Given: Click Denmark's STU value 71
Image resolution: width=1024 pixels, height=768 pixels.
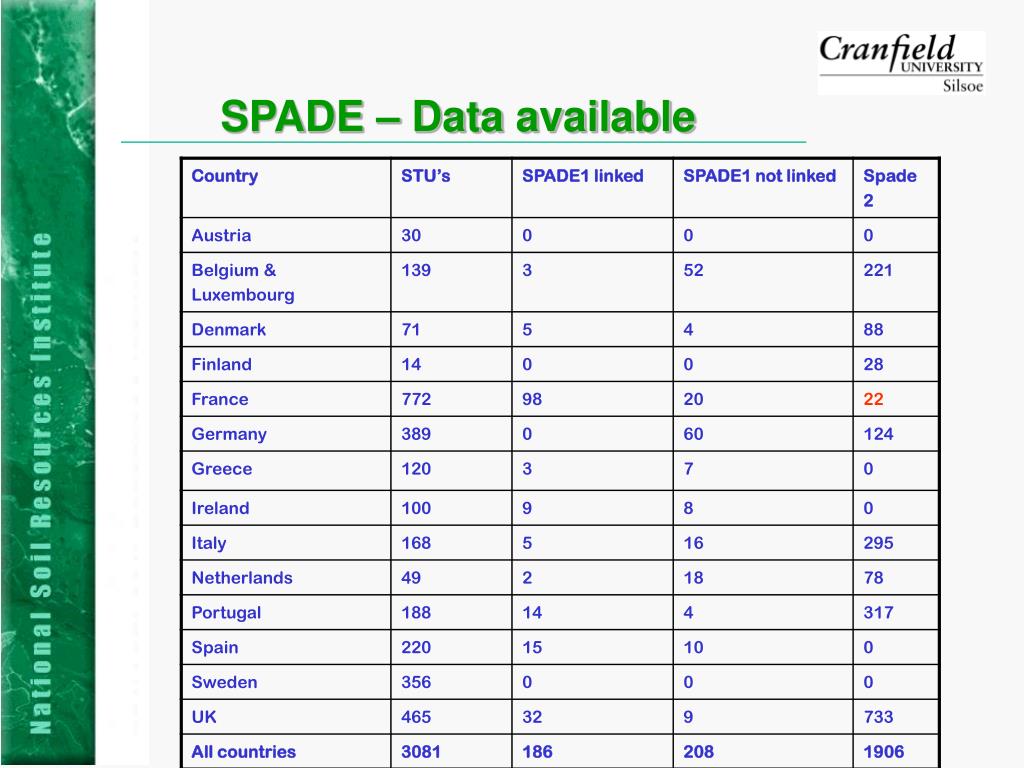Looking at the screenshot, I should [411, 329].
